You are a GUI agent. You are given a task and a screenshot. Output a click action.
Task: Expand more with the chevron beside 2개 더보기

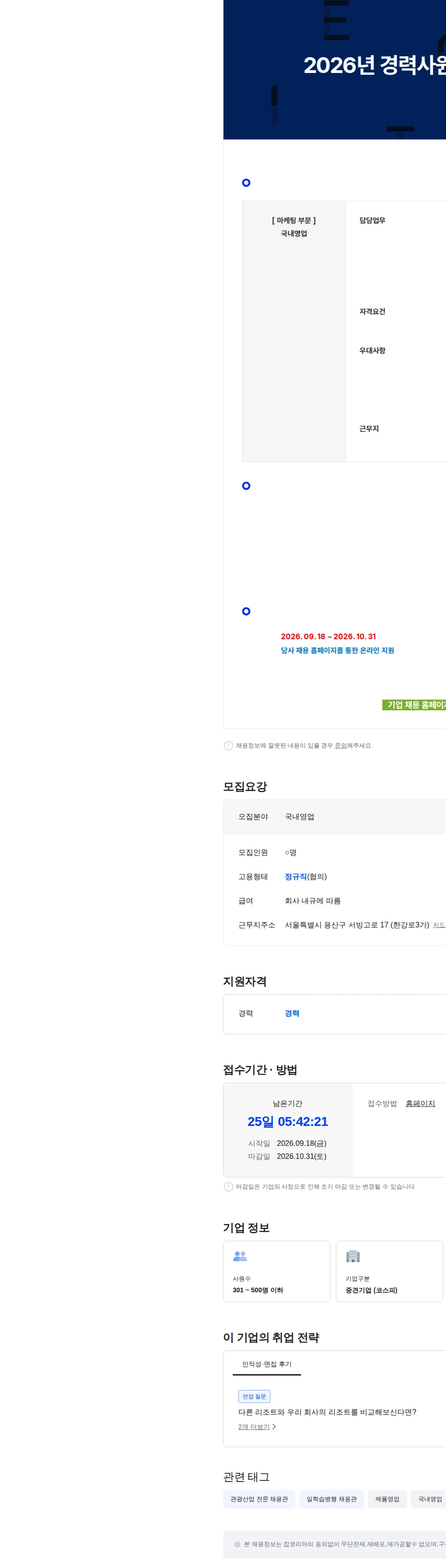click(275, 1427)
